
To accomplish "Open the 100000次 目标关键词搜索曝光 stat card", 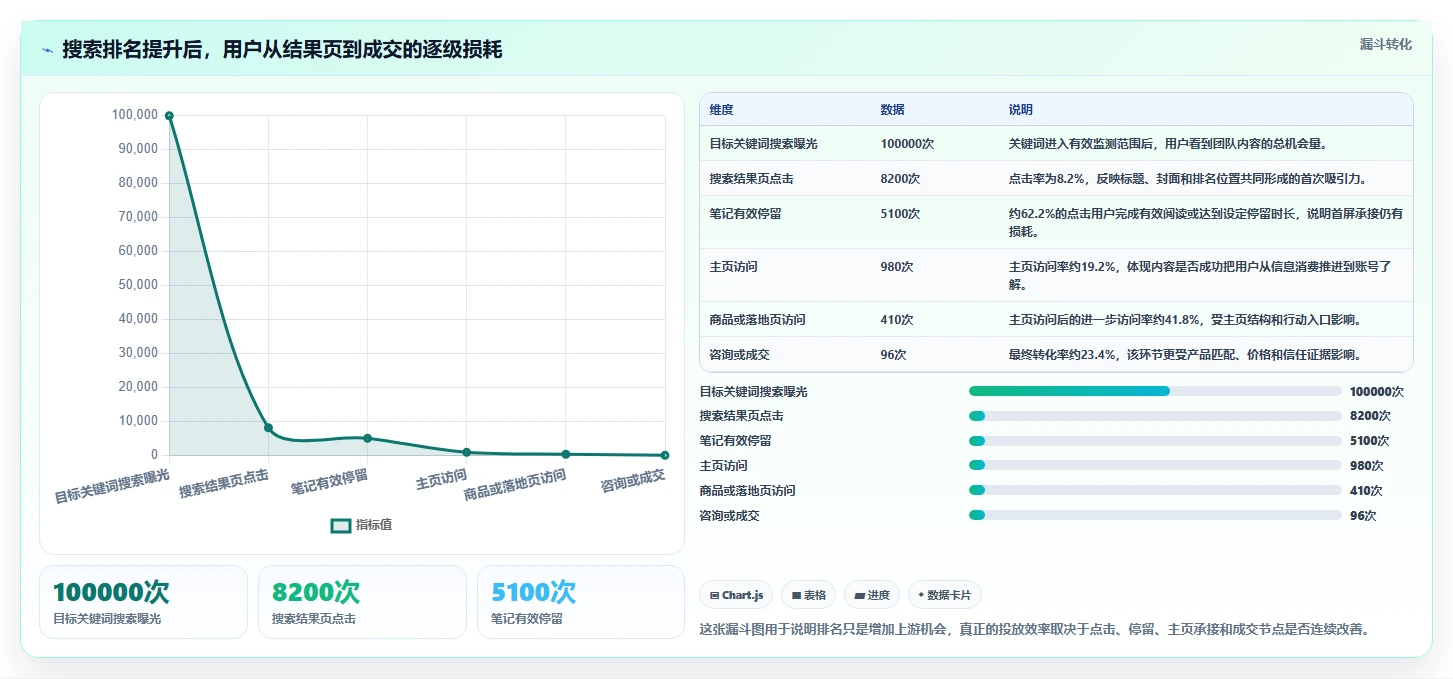I will point(143,602).
